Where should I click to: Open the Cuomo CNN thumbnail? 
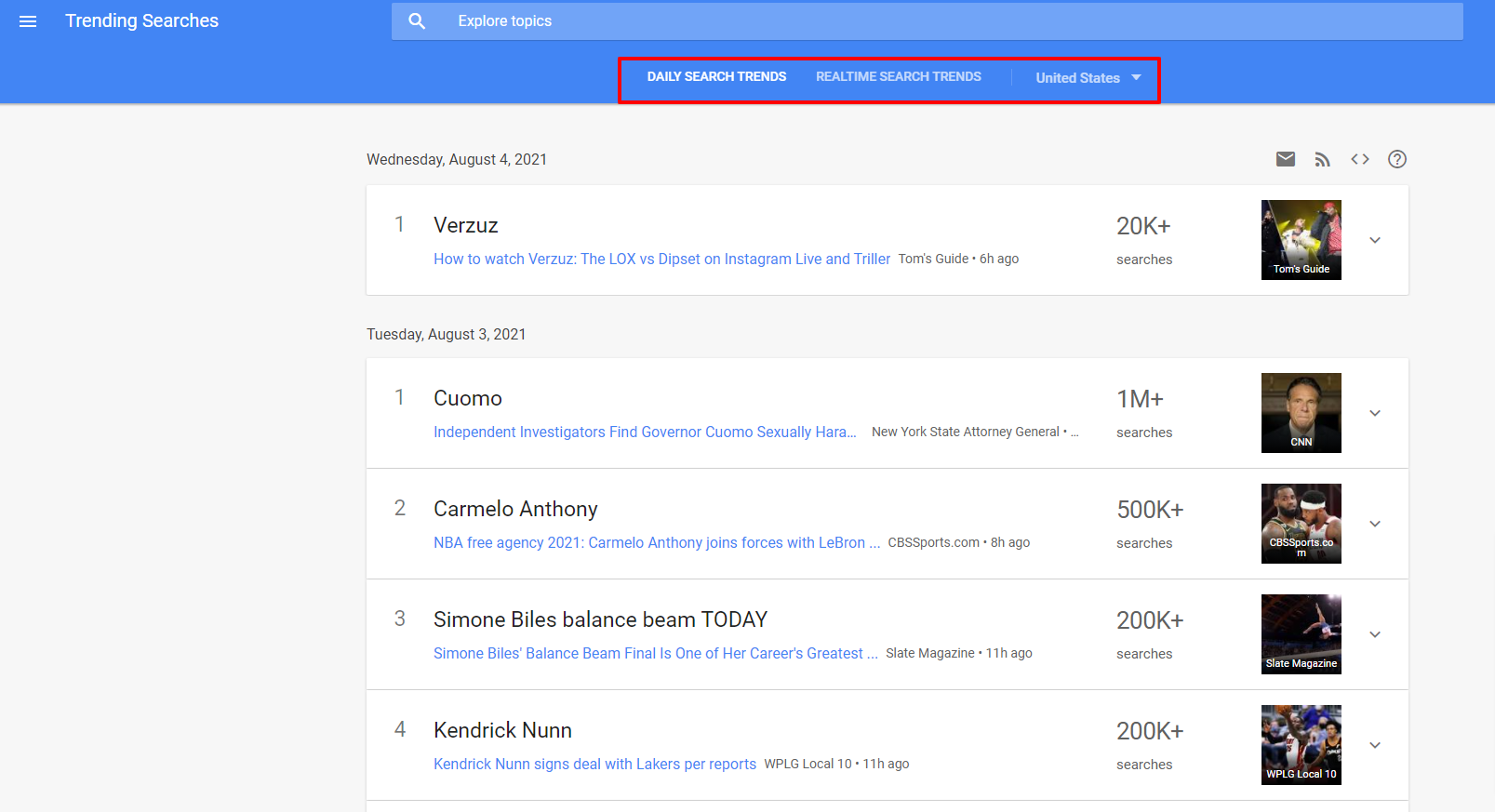point(1301,413)
